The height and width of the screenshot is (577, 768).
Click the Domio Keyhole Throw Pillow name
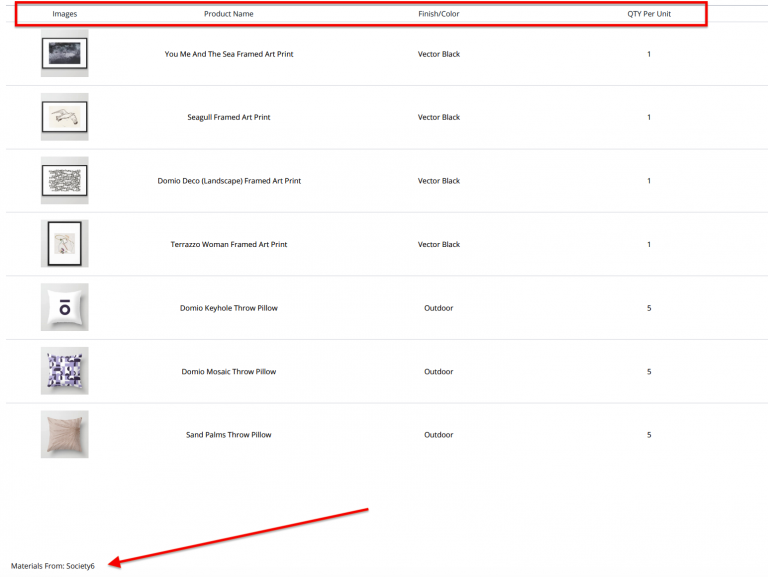pyautogui.click(x=228, y=308)
